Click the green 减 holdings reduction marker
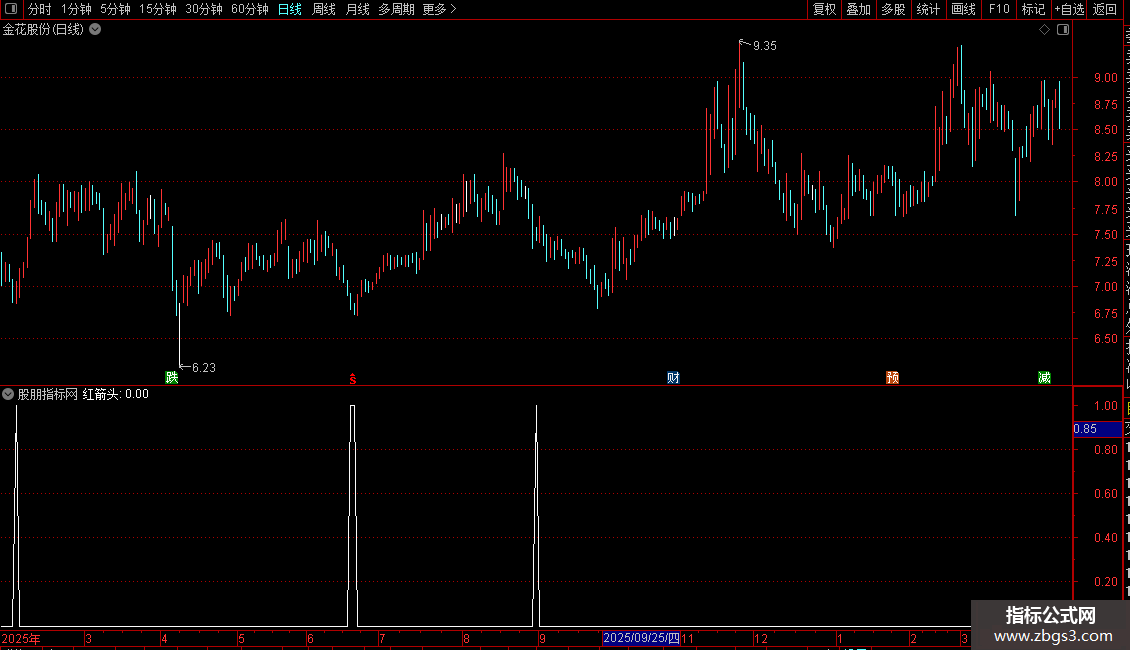1130x650 pixels. pos(1044,378)
